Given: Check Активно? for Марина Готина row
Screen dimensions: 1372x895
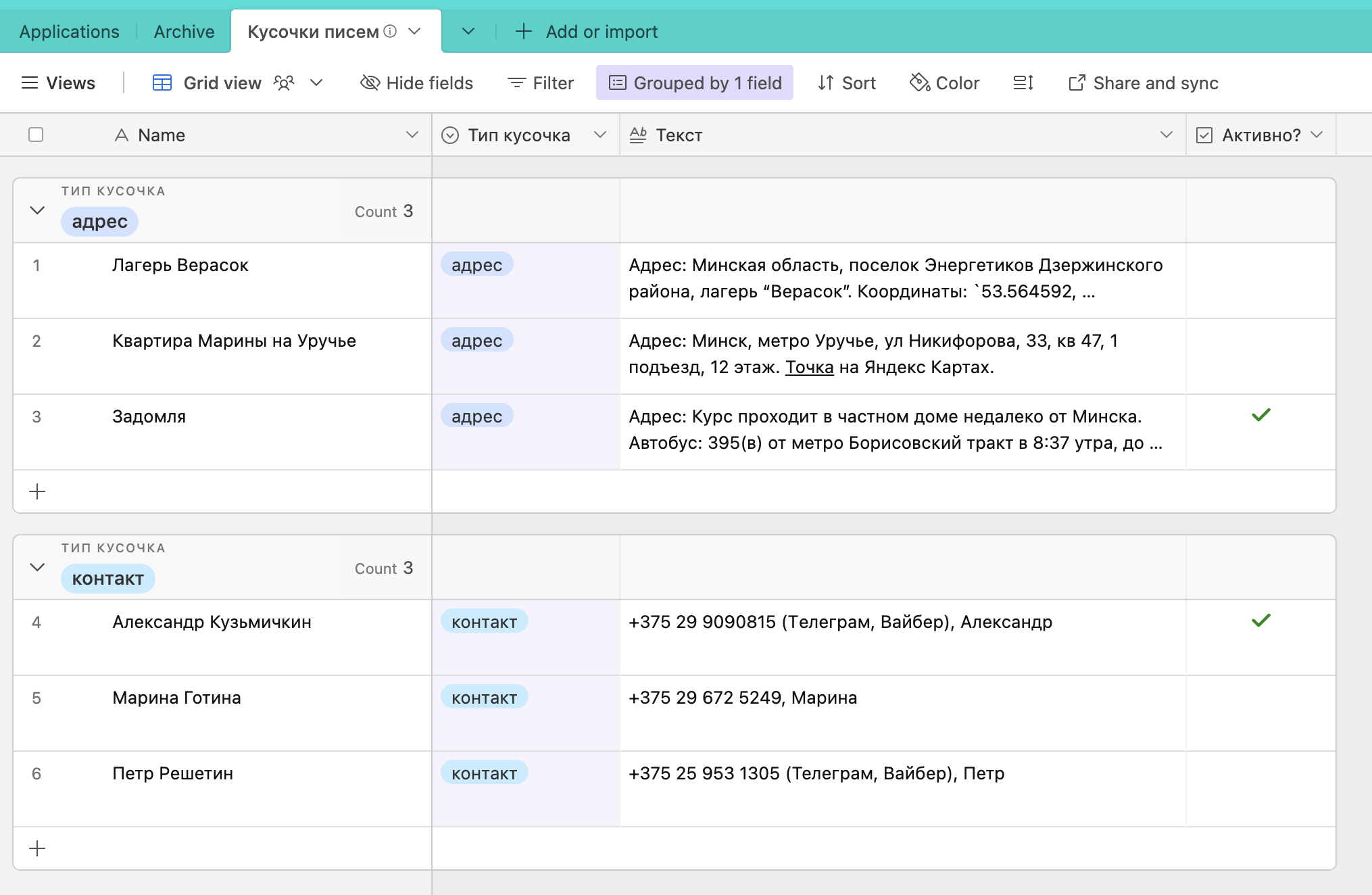Looking at the screenshot, I should (x=1261, y=713).
